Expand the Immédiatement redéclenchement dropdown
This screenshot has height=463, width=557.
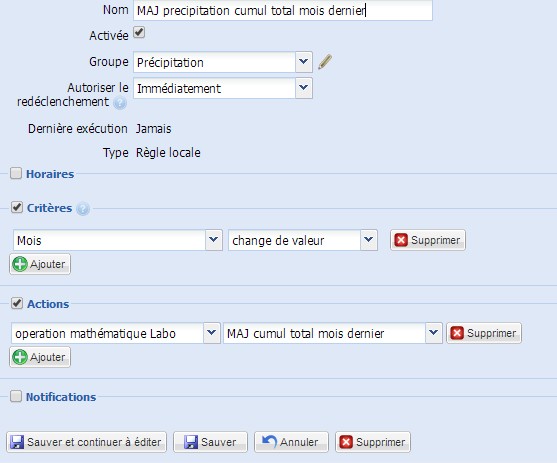click(x=223, y=88)
